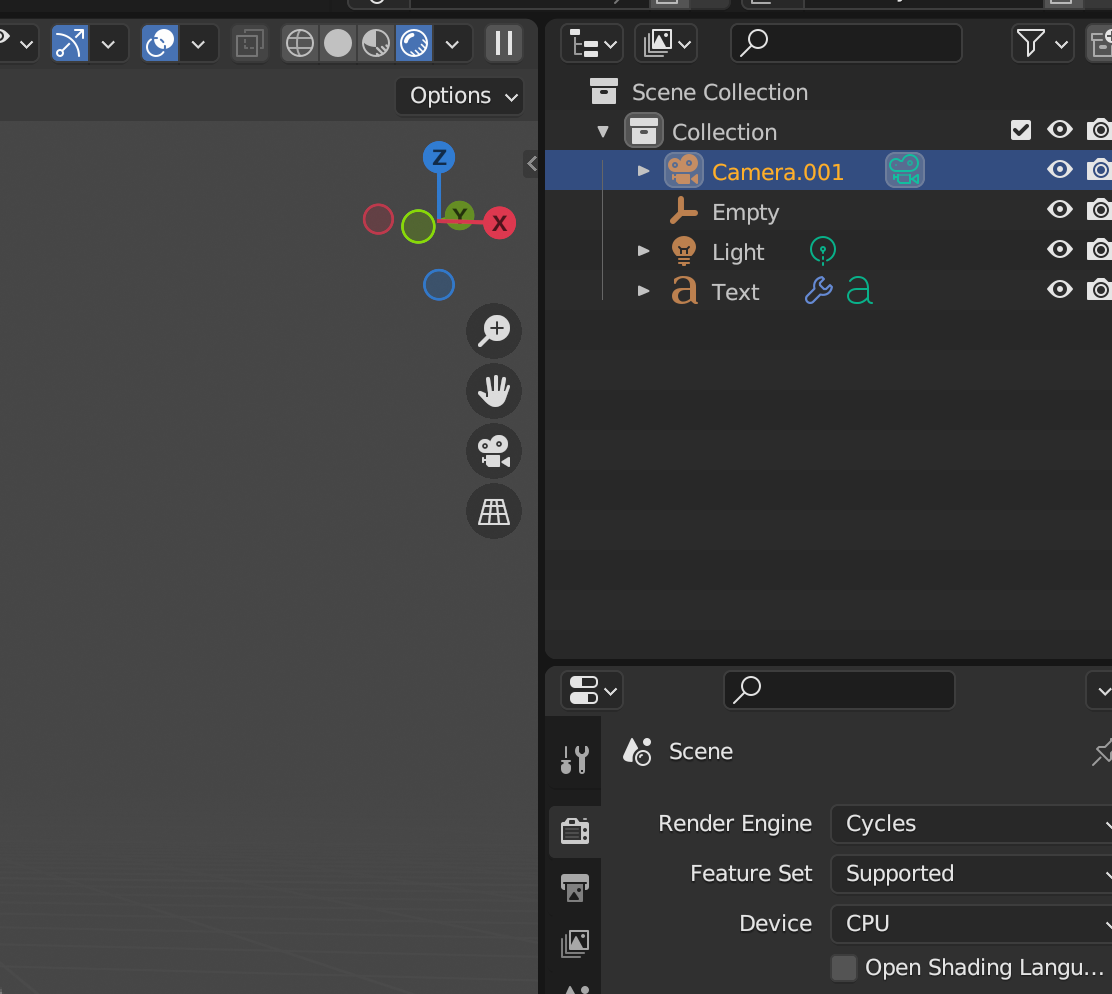
Task: Hide the Collection in viewport
Action: click(1060, 130)
